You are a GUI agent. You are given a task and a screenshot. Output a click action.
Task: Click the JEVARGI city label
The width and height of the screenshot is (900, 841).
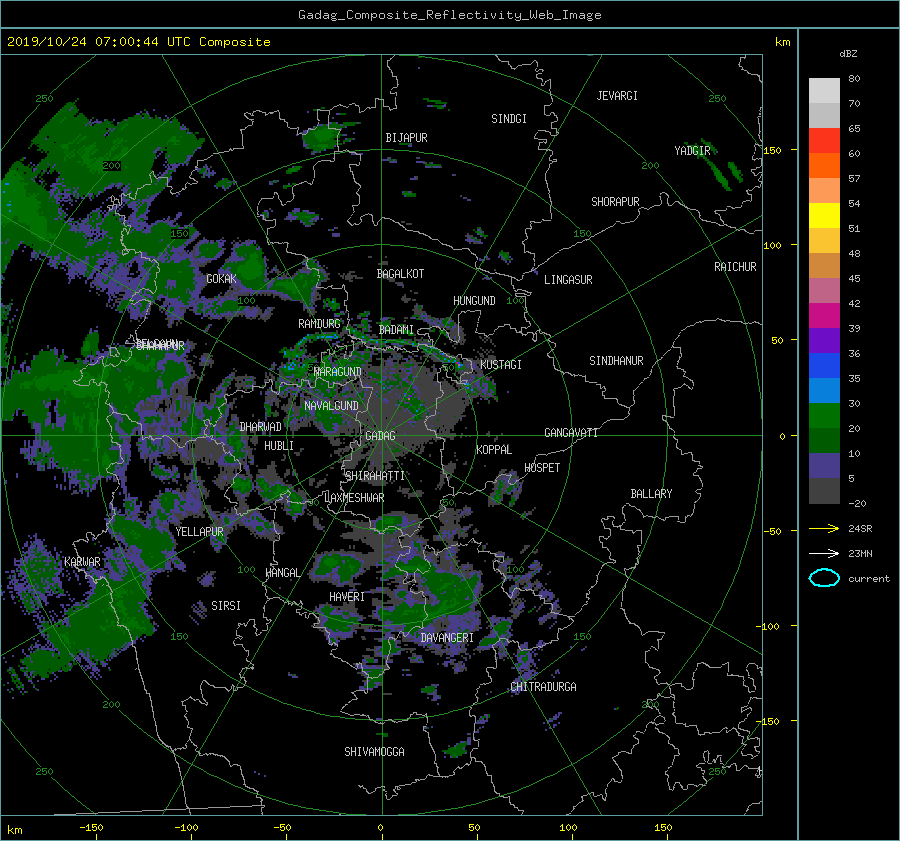coord(617,96)
